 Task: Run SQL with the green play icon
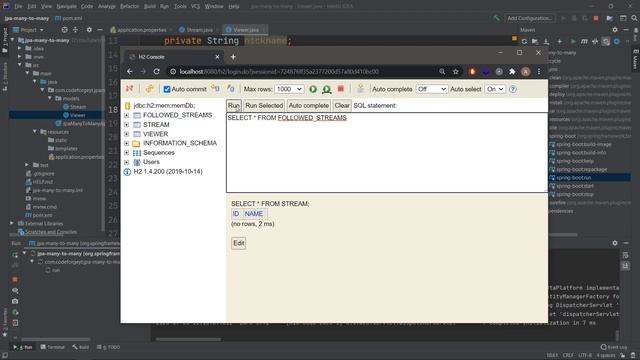coord(313,89)
